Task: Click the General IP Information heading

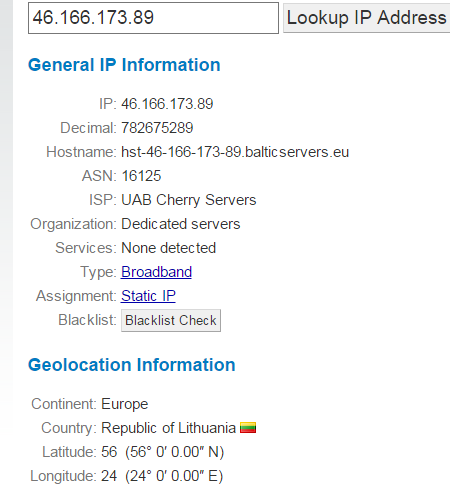Action: [x=124, y=65]
